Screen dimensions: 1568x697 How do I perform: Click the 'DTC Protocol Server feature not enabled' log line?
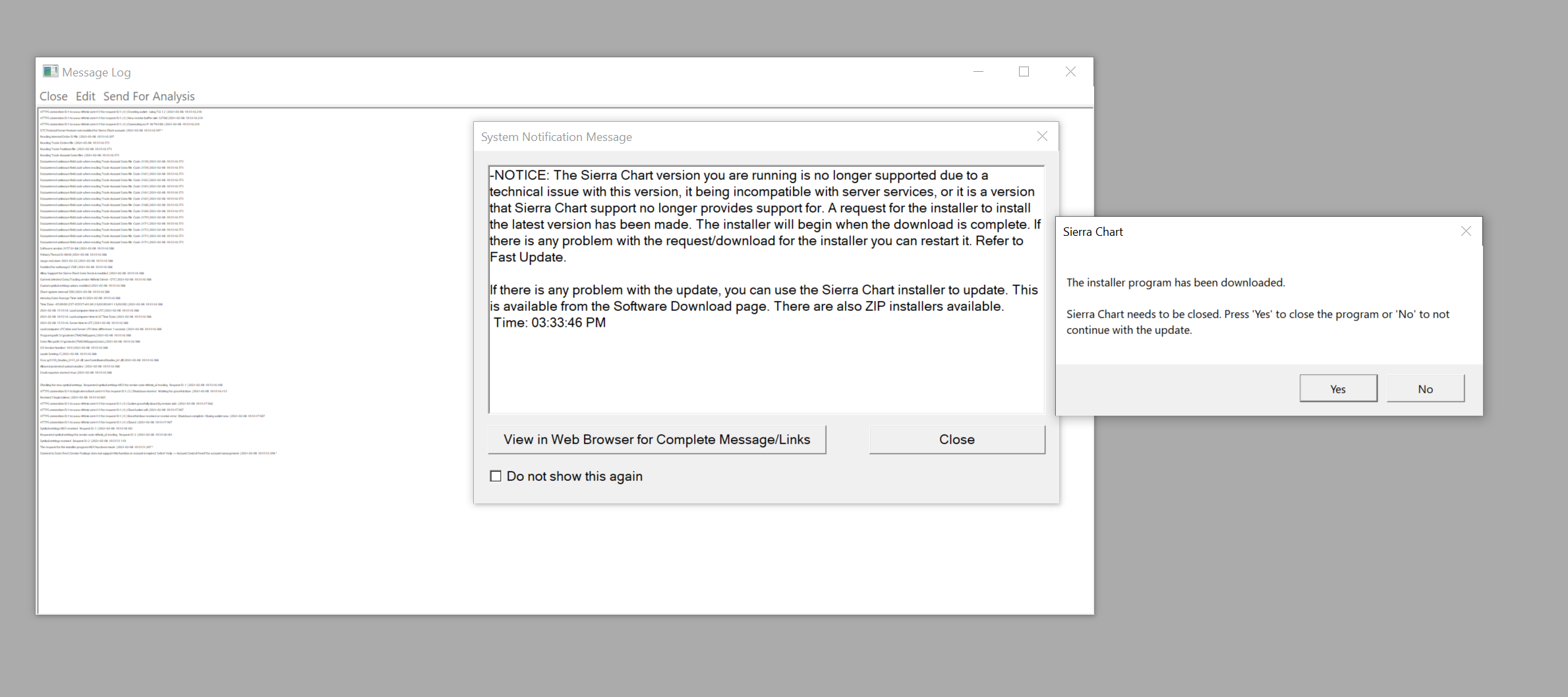[x=101, y=130]
